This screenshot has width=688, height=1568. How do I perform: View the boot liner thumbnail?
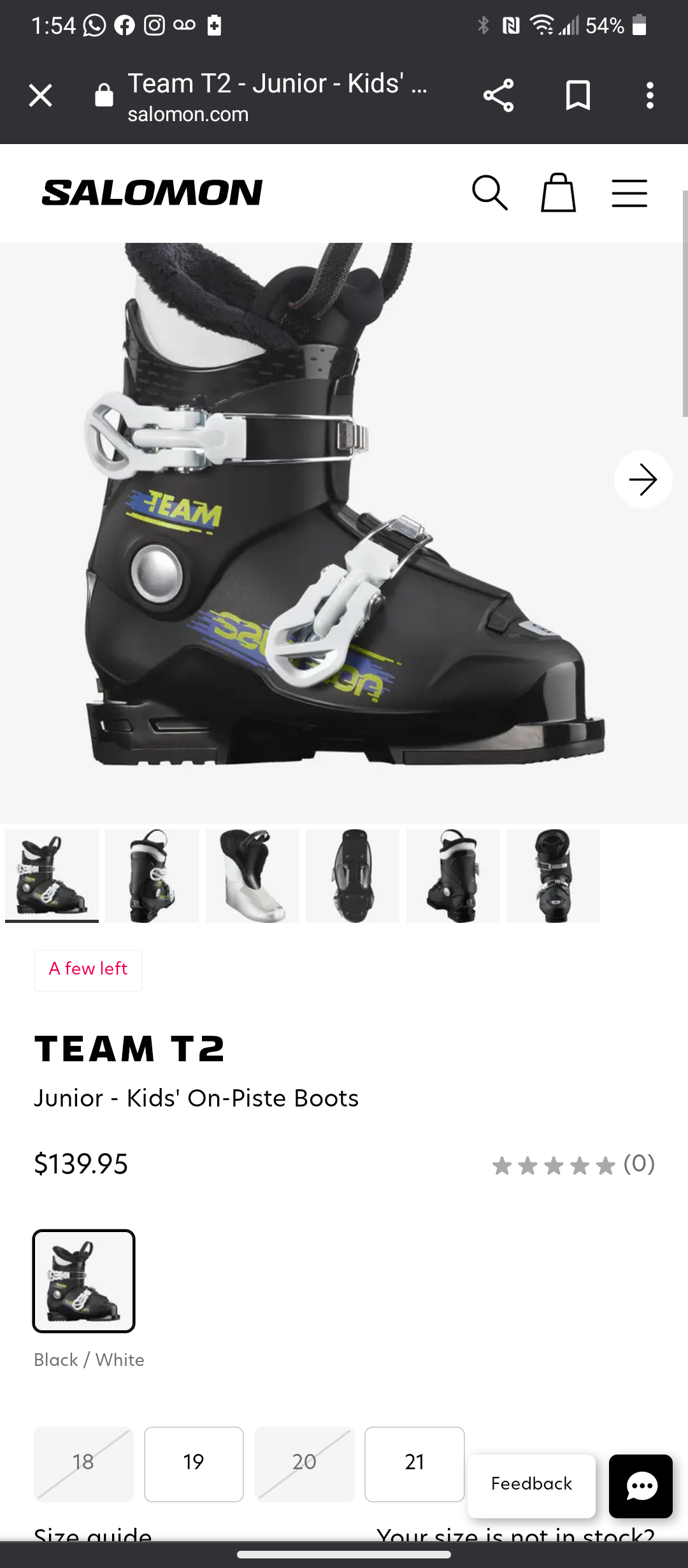[x=252, y=876]
